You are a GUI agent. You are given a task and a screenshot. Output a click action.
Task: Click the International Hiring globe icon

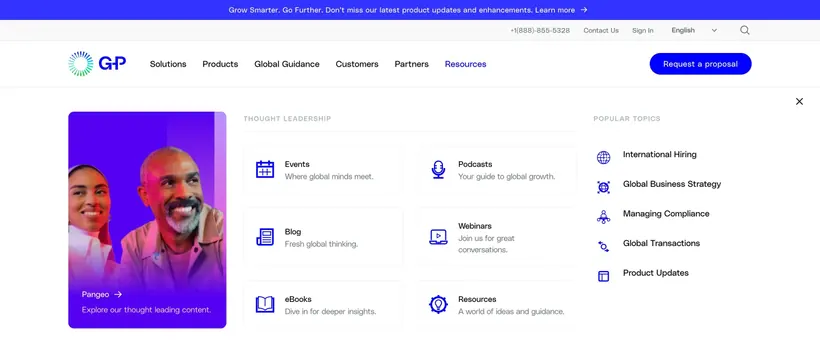[x=603, y=158]
